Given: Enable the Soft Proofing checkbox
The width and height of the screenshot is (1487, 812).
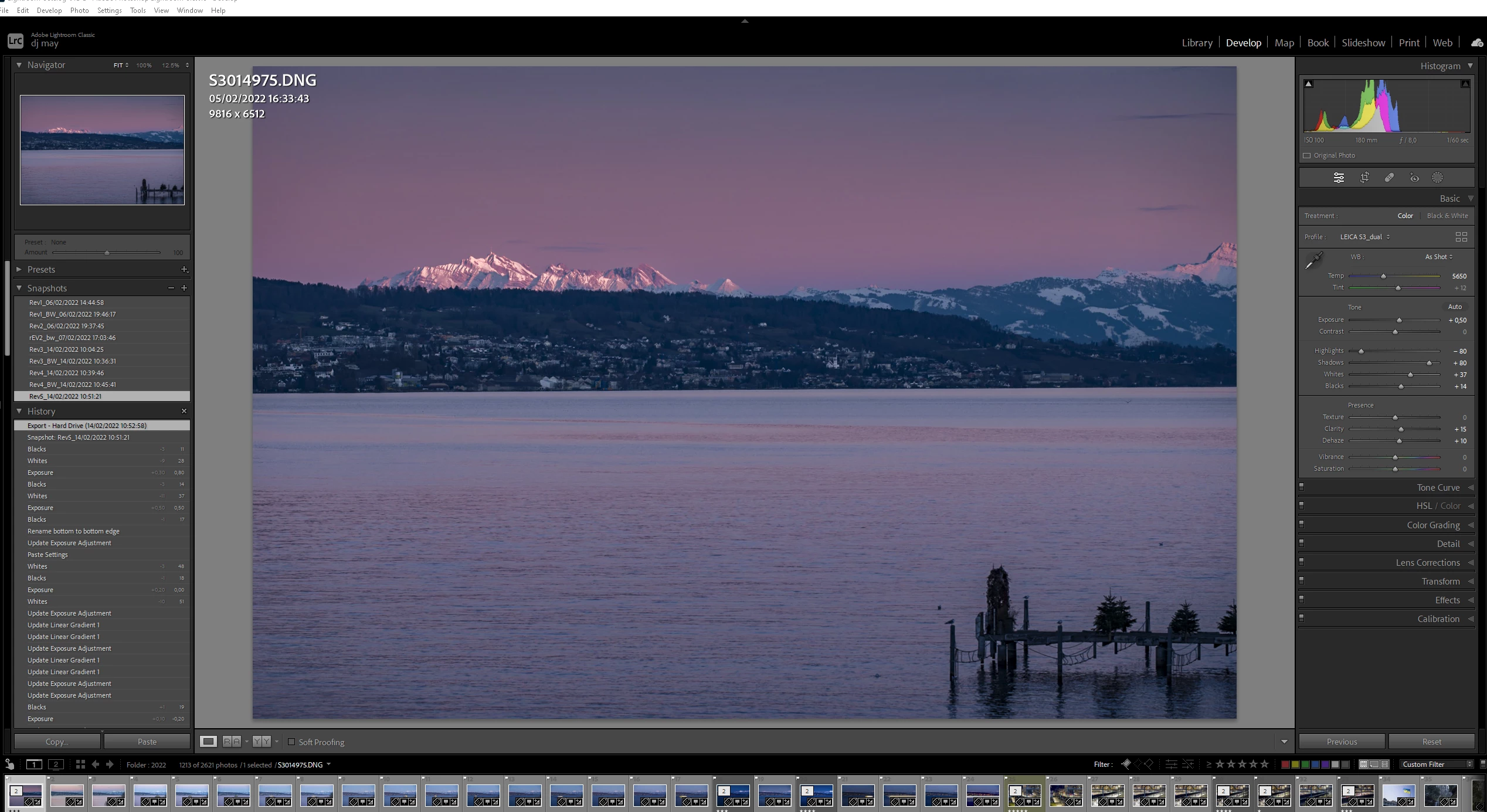Looking at the screenshot, I should [291, 742].
